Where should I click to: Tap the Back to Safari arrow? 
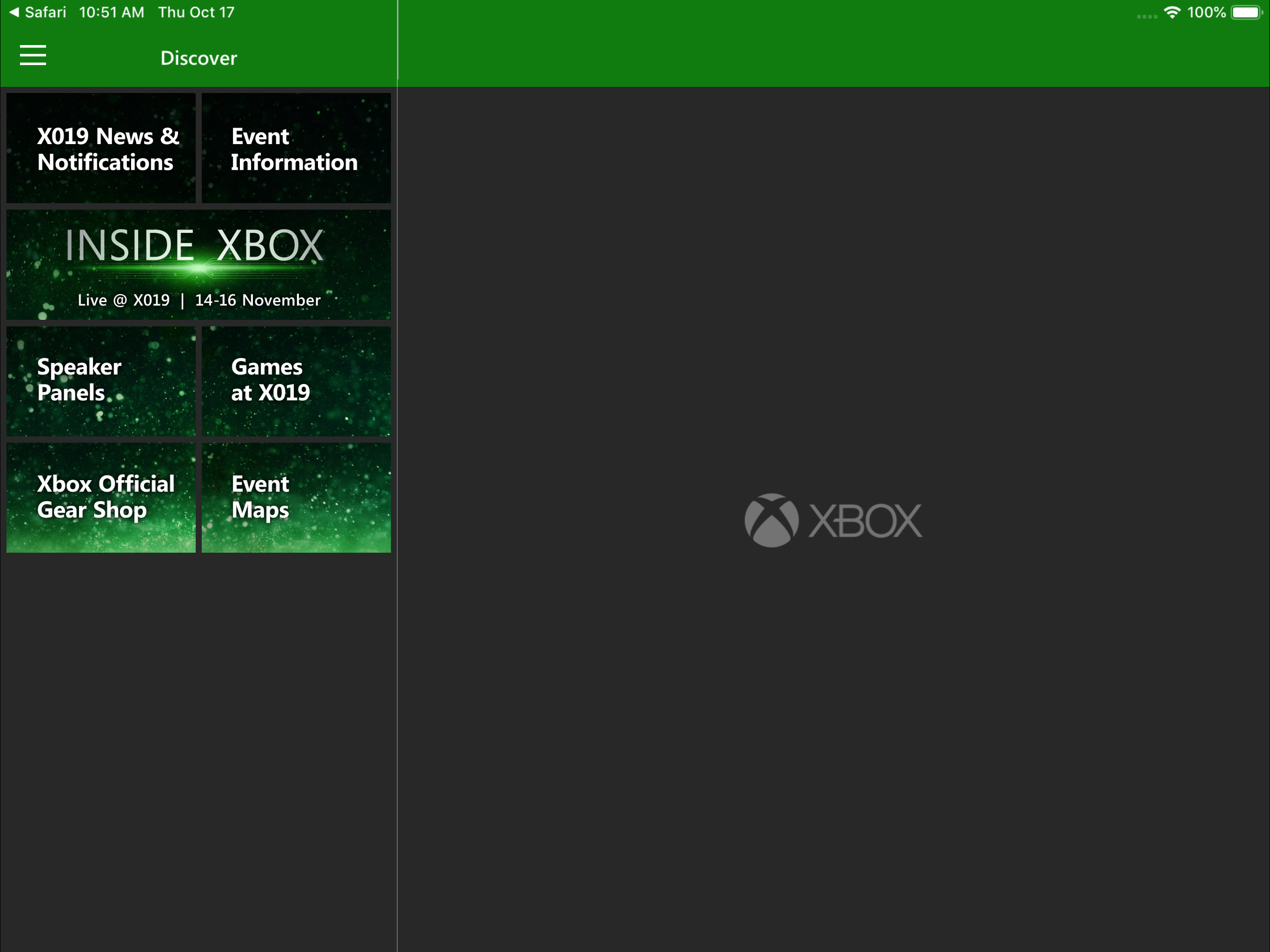pyautogui.click(x=14, y=12)
